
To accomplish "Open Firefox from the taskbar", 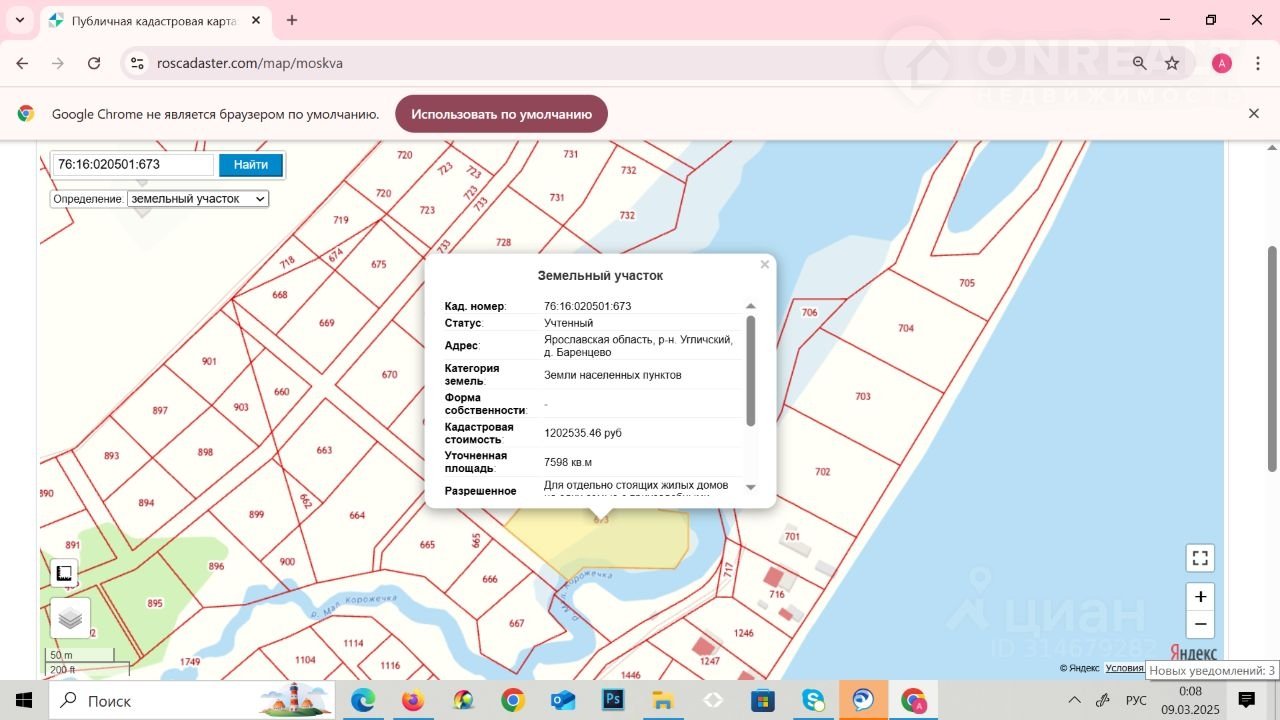I will pos(413,700).
